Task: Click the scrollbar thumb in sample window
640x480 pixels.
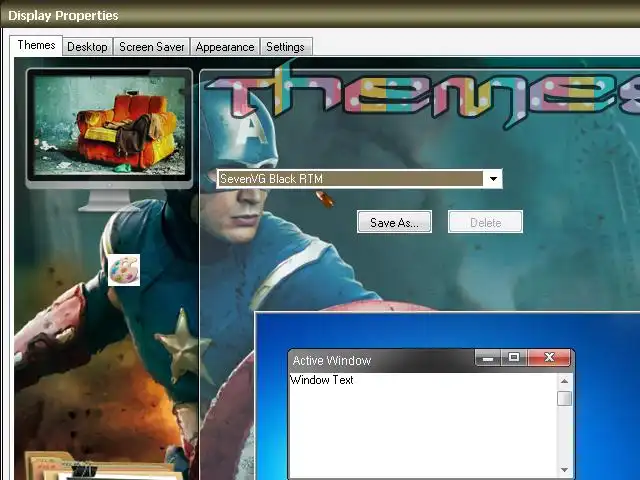Action: (x=564, y=398)
